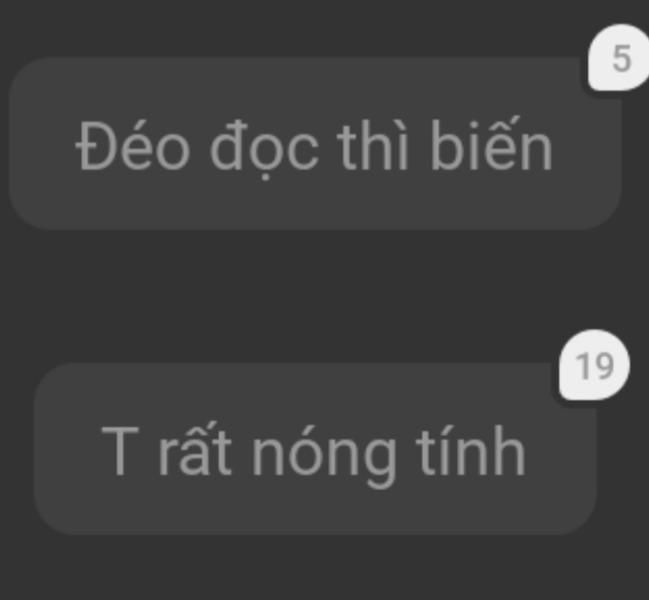
Task: Select the "Đéo đọc thì biến" bubble
Action: click(x=315, y=143)
